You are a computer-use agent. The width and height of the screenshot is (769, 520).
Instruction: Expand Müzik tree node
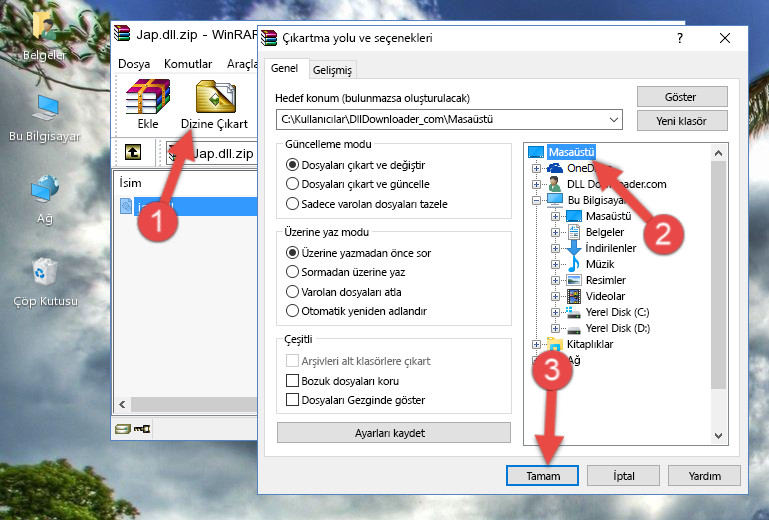[x=555, y=264]
